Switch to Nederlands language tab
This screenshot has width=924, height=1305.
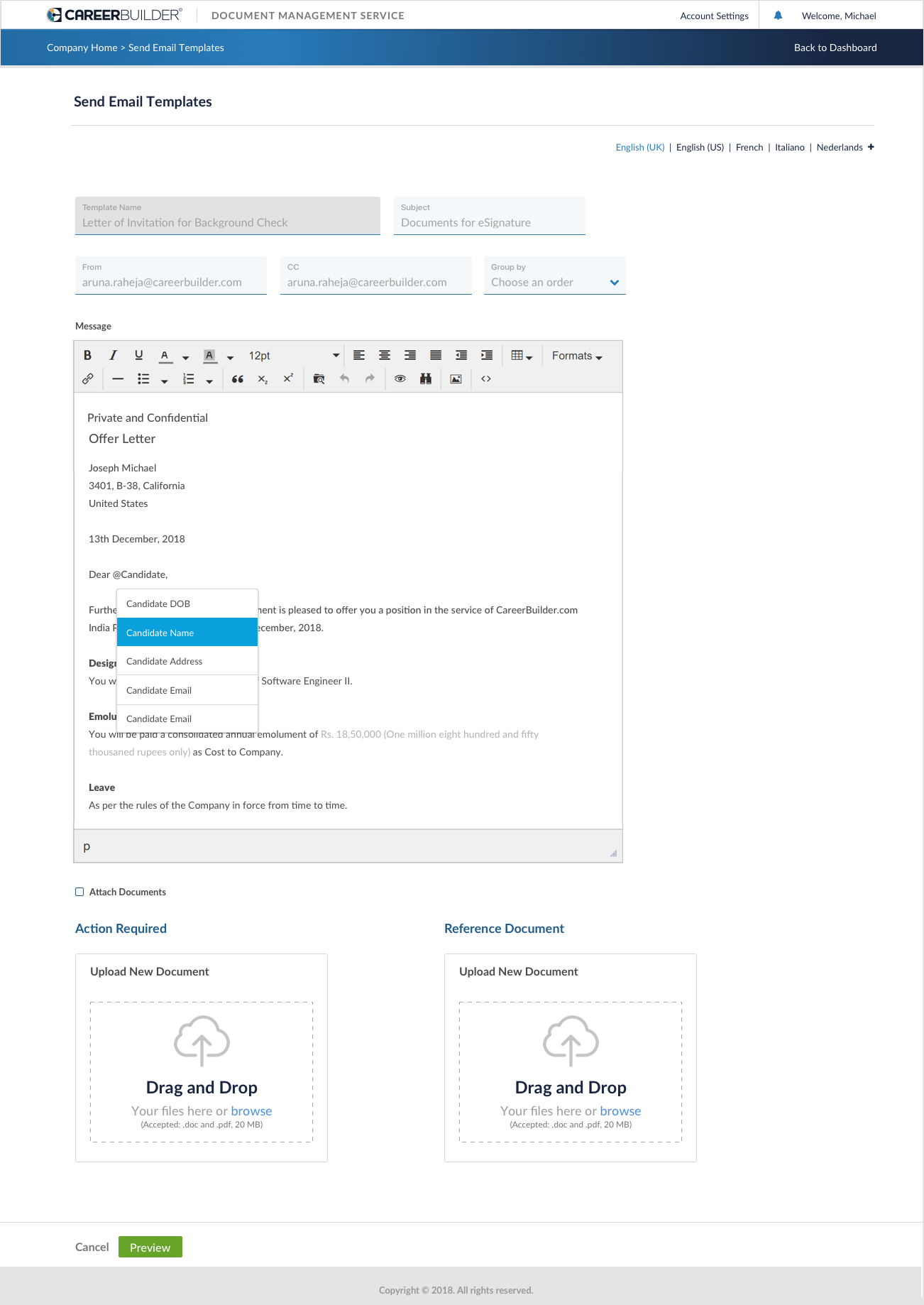click(x=840, y=147)
